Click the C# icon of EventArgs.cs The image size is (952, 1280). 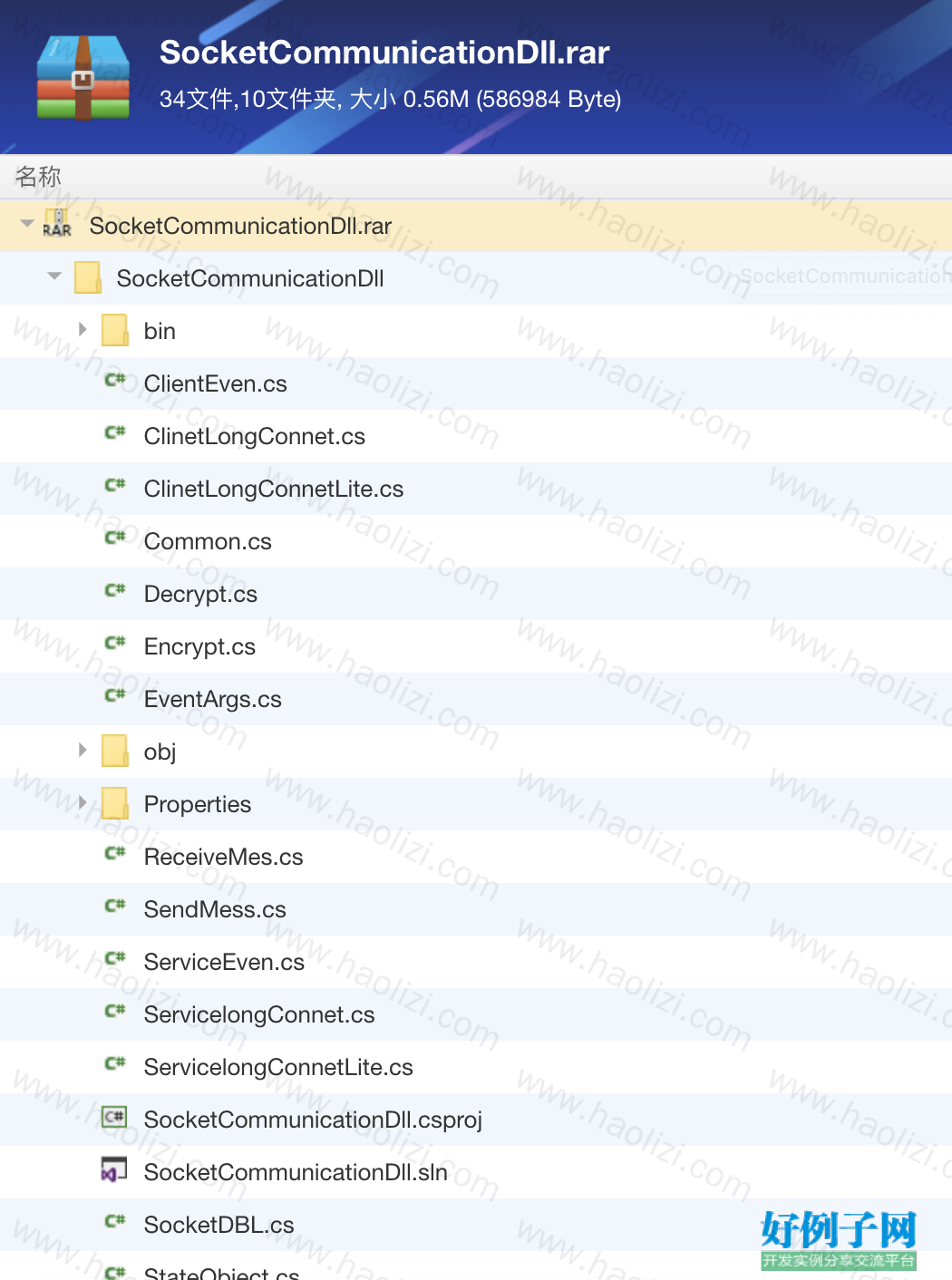(x=115, y=695)
